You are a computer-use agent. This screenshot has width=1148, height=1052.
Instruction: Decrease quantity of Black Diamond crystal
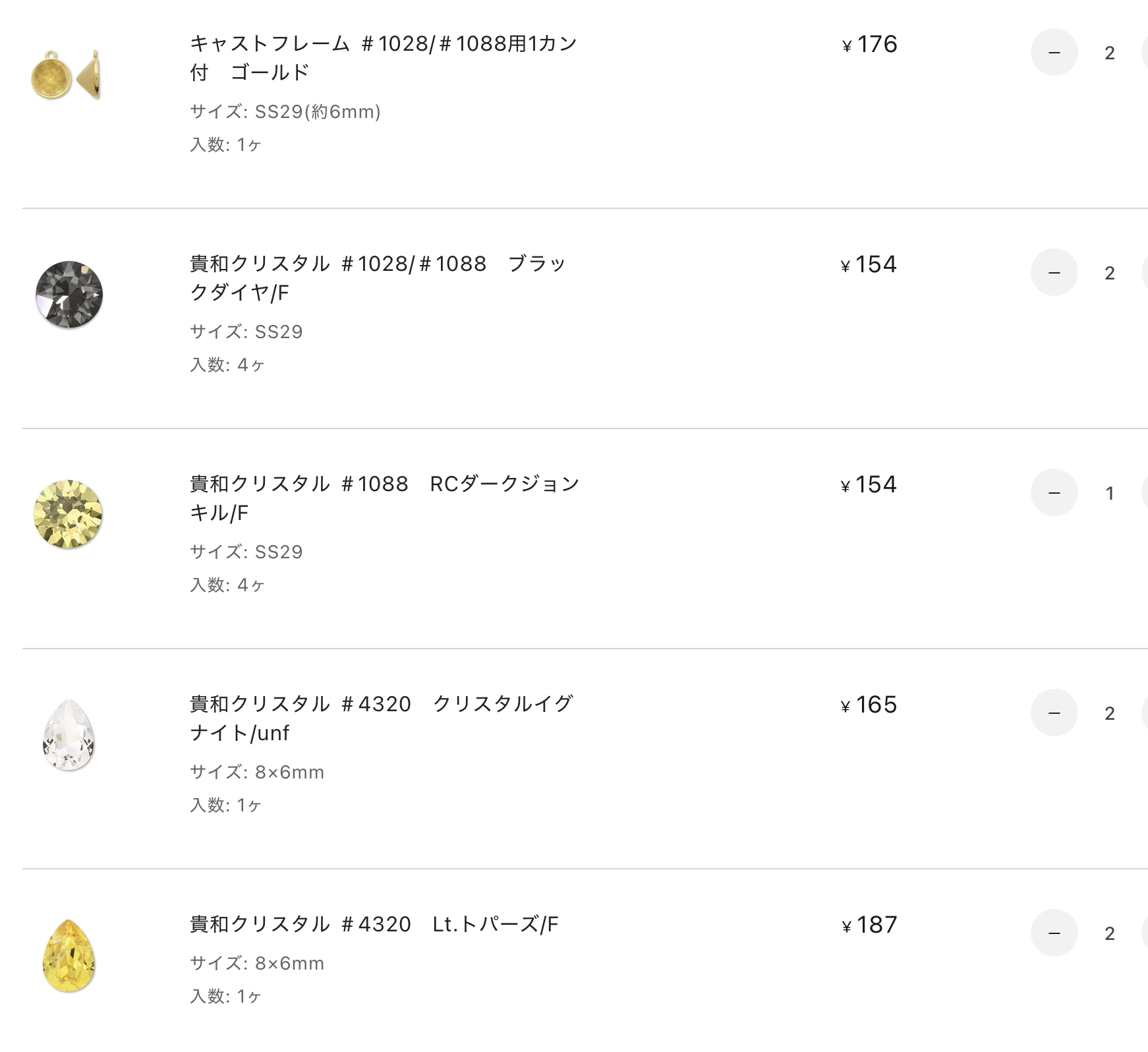point(1054,272)
